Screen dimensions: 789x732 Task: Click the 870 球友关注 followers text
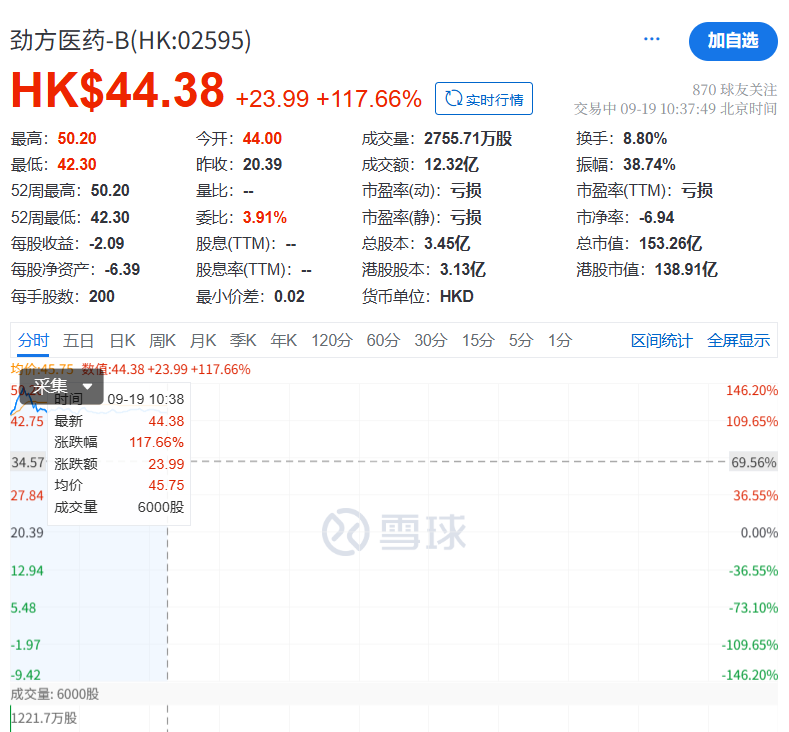pyautogui.click(x=734, y=90)
